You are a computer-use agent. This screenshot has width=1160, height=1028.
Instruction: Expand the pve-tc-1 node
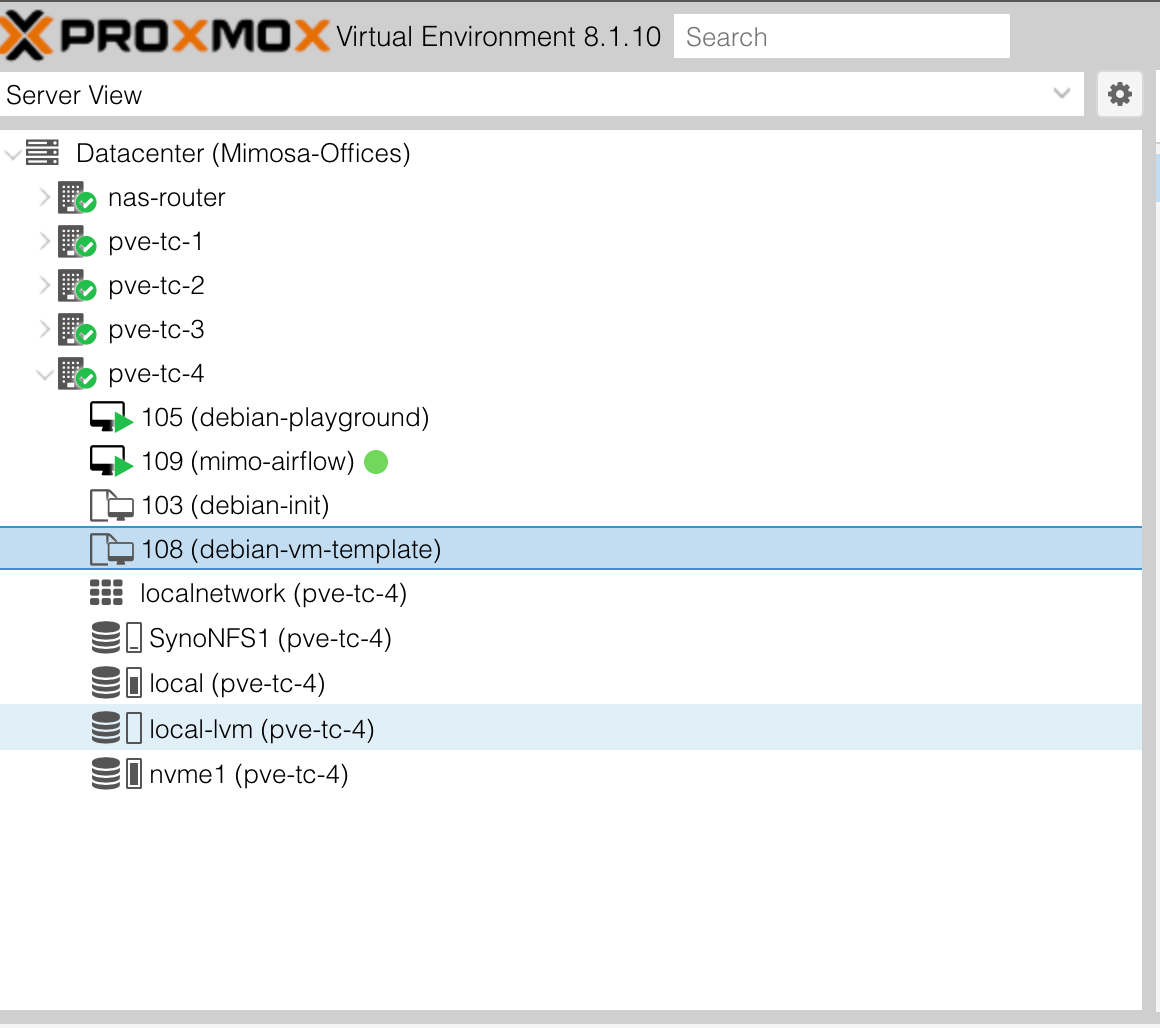45,242
